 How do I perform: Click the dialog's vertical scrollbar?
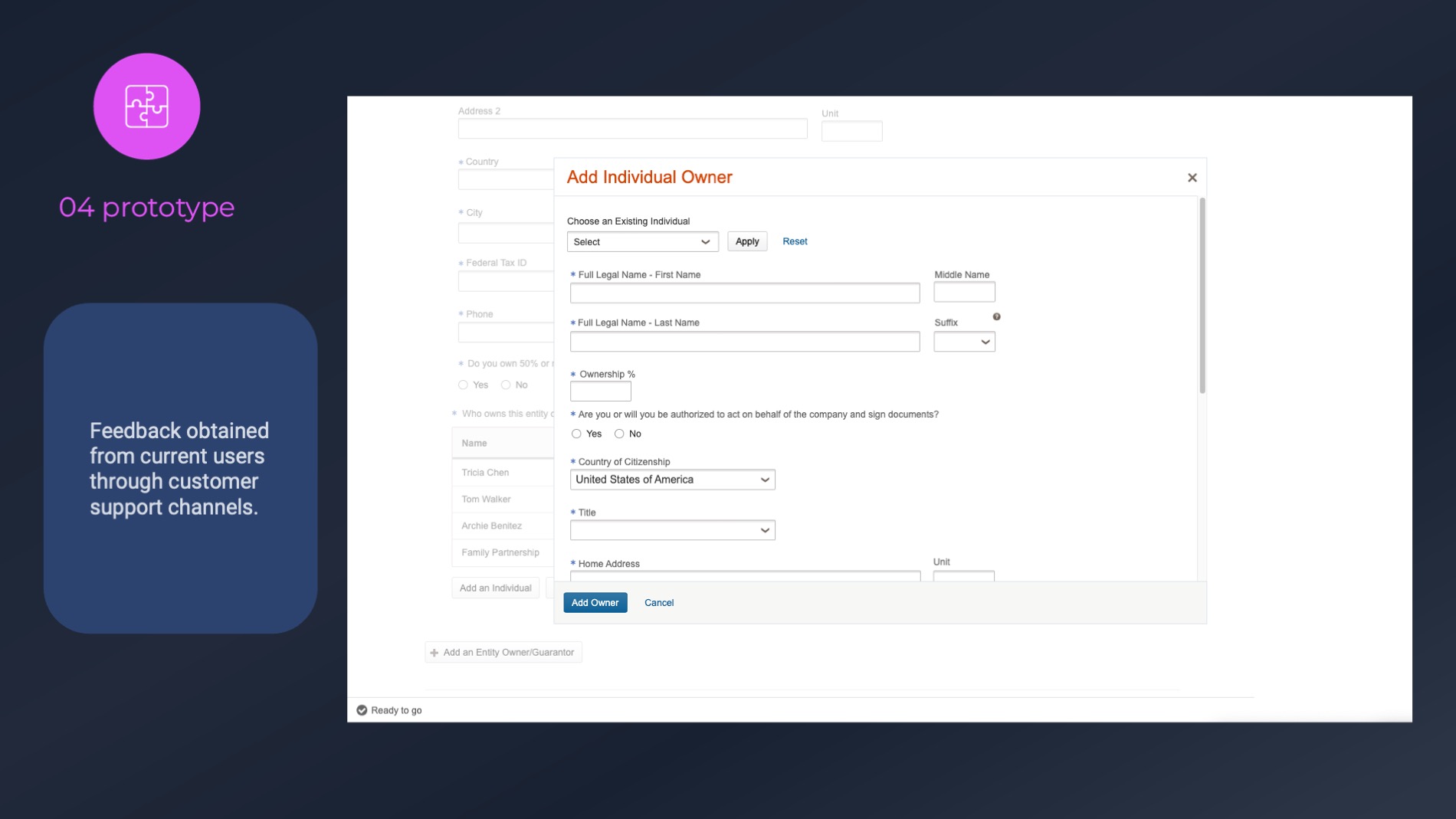coord(1202,296)
